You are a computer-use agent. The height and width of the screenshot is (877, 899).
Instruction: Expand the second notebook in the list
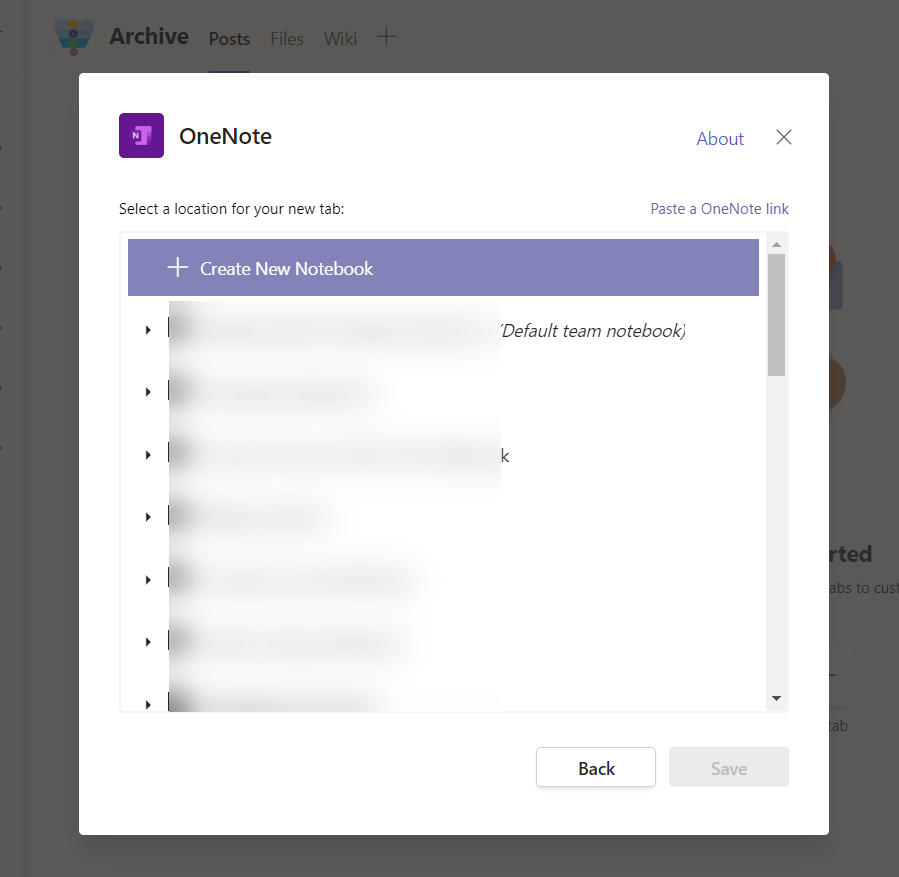[x=148, y=392]
